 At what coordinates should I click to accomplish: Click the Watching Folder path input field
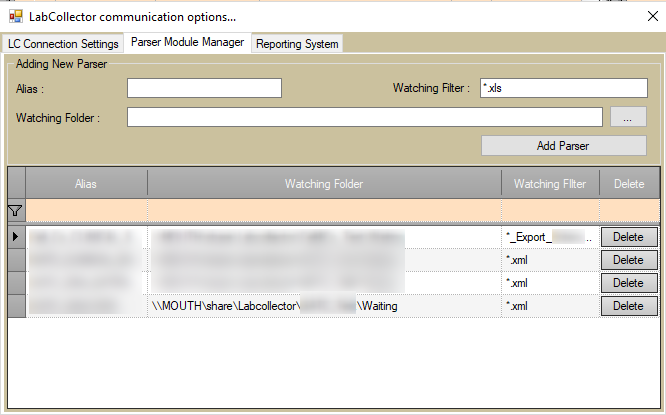click(365, 117)
